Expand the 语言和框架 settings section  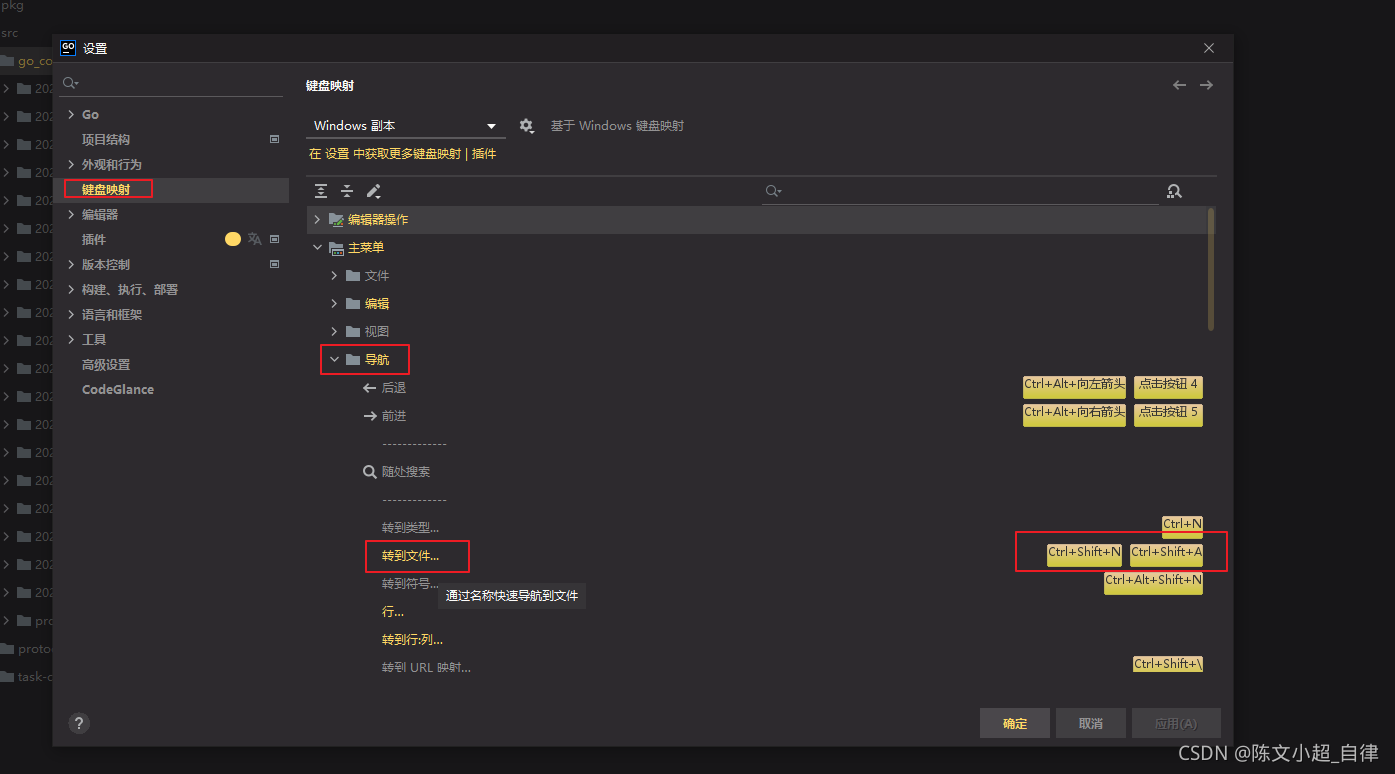pyautogui.click(x=71, y=314)
